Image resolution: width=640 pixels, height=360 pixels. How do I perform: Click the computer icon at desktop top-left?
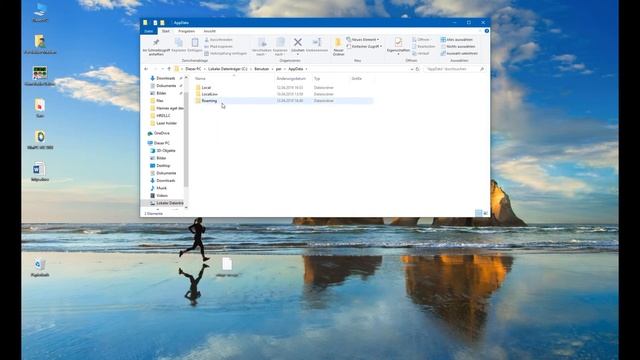40,9
